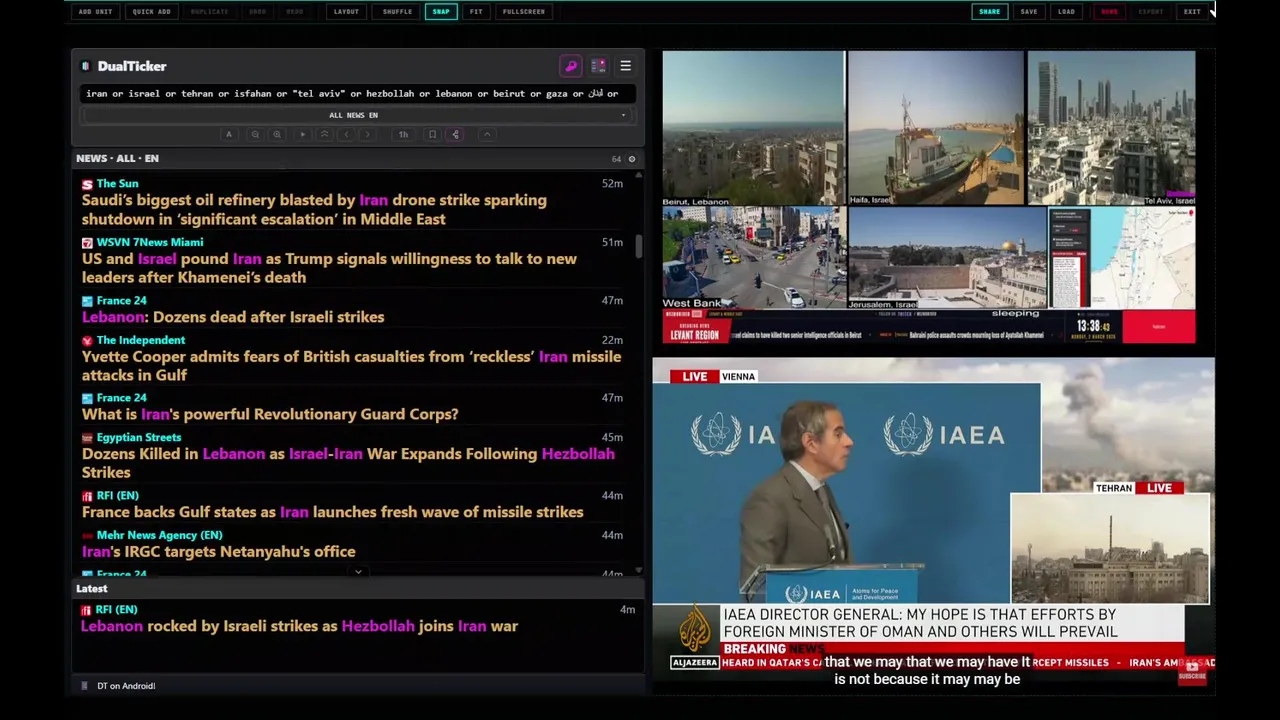Click the SHUFFLE button
The image size is (1280, 720).
click(397, 11)
